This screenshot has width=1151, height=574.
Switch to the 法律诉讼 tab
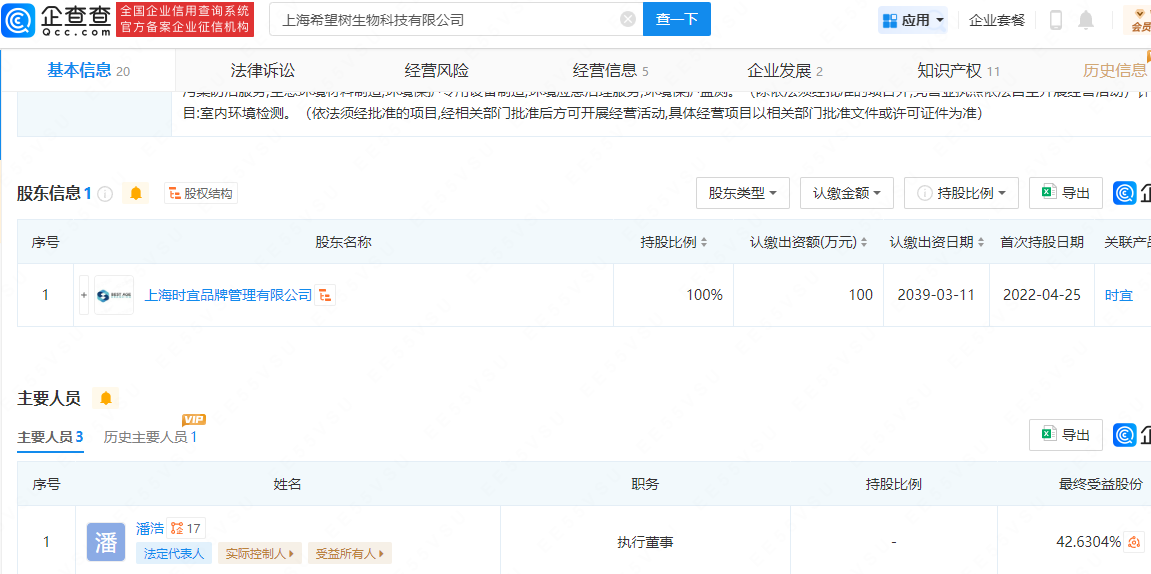click(262, 70)
